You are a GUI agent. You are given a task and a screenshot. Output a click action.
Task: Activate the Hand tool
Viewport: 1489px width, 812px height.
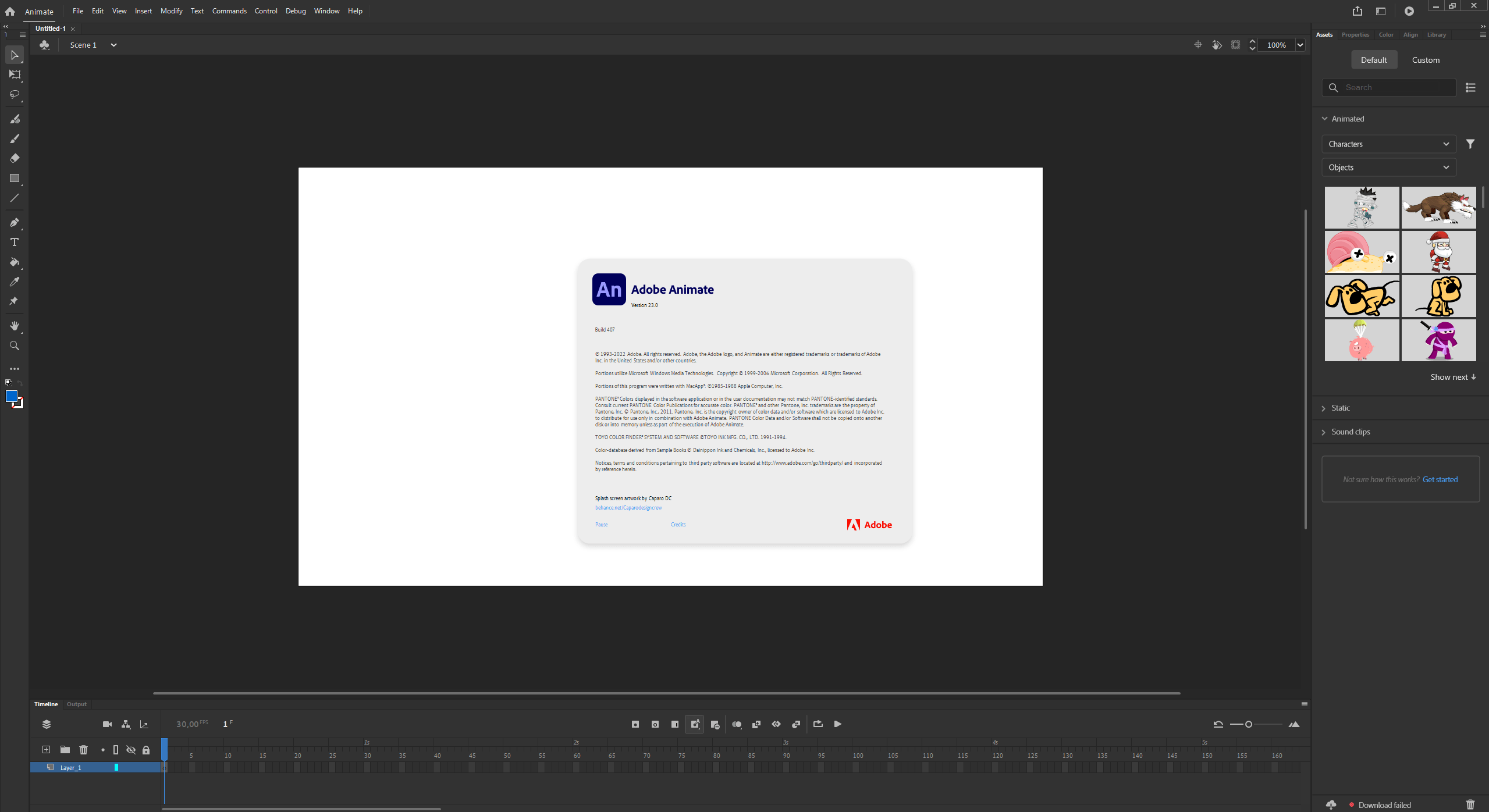(x=15, y=326)
